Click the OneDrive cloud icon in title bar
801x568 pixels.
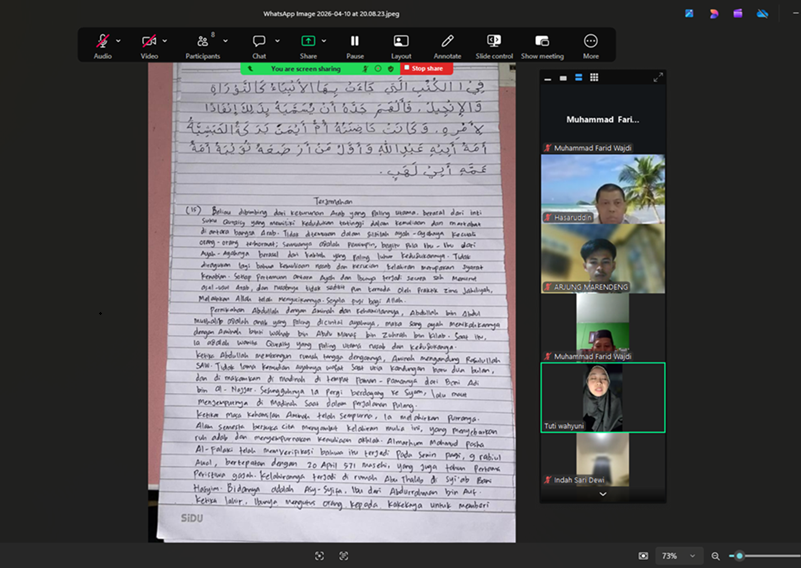coord(762,14)
